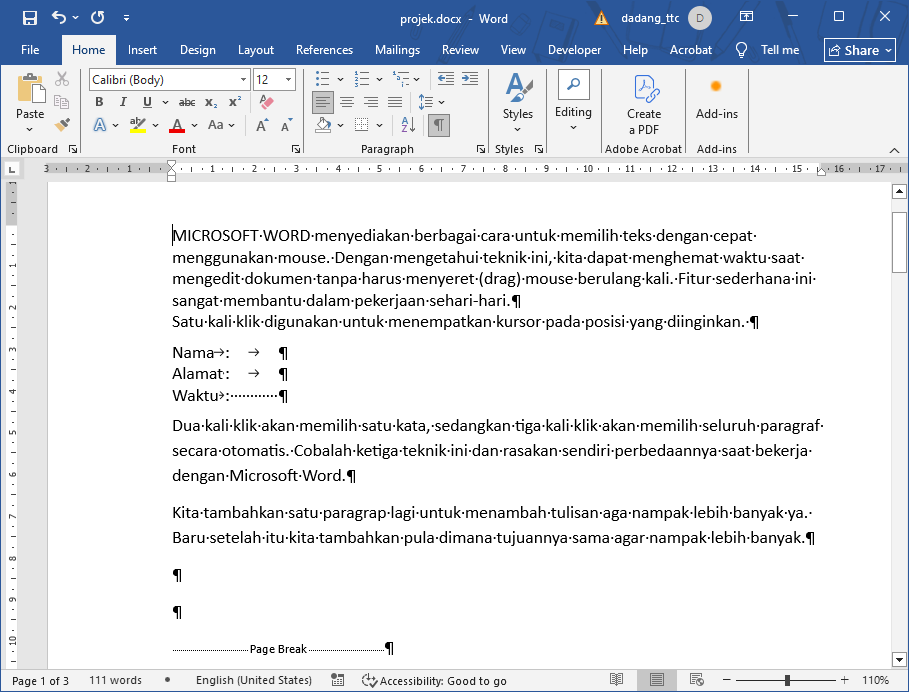Open Customize Quick Access Toolbar menu

pos(126,18)
